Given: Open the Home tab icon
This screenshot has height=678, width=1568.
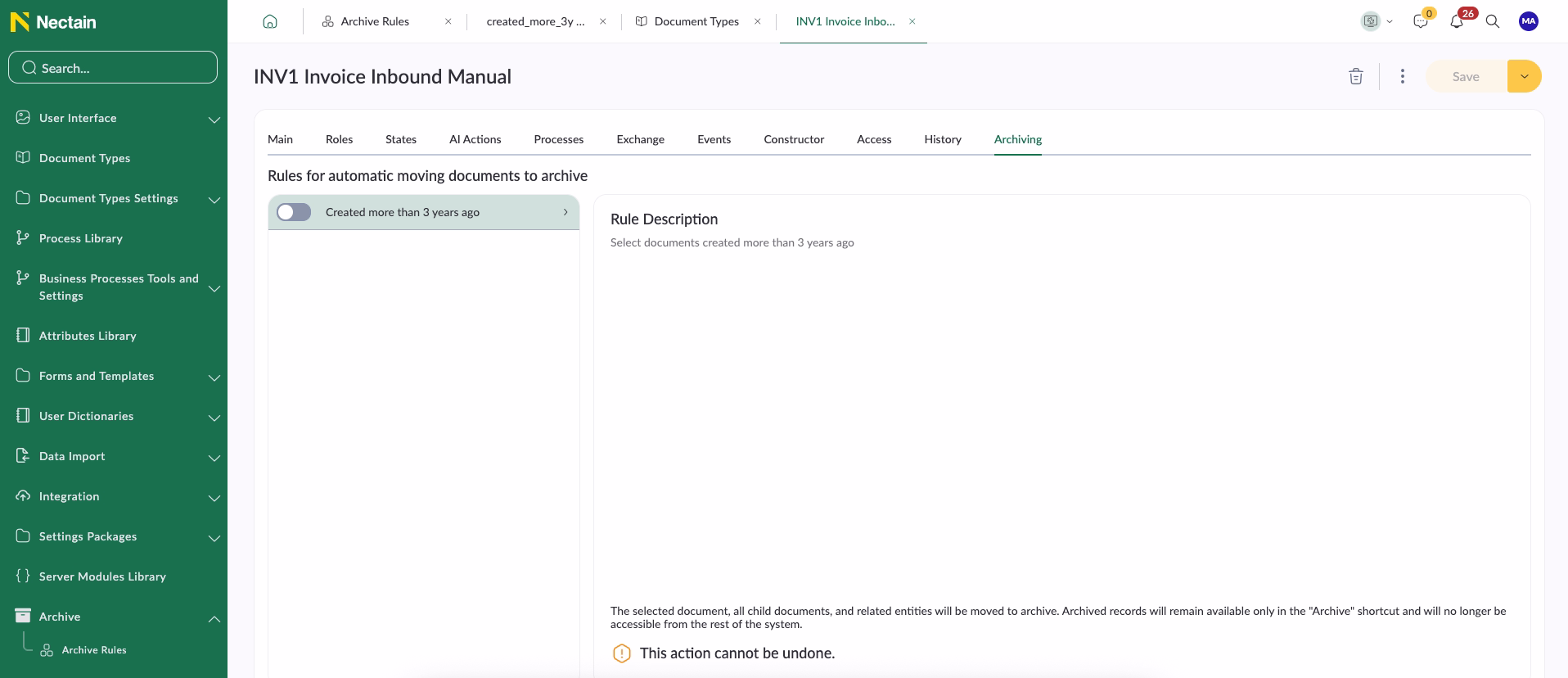Looking at the screenshot, I should [270, 21].
